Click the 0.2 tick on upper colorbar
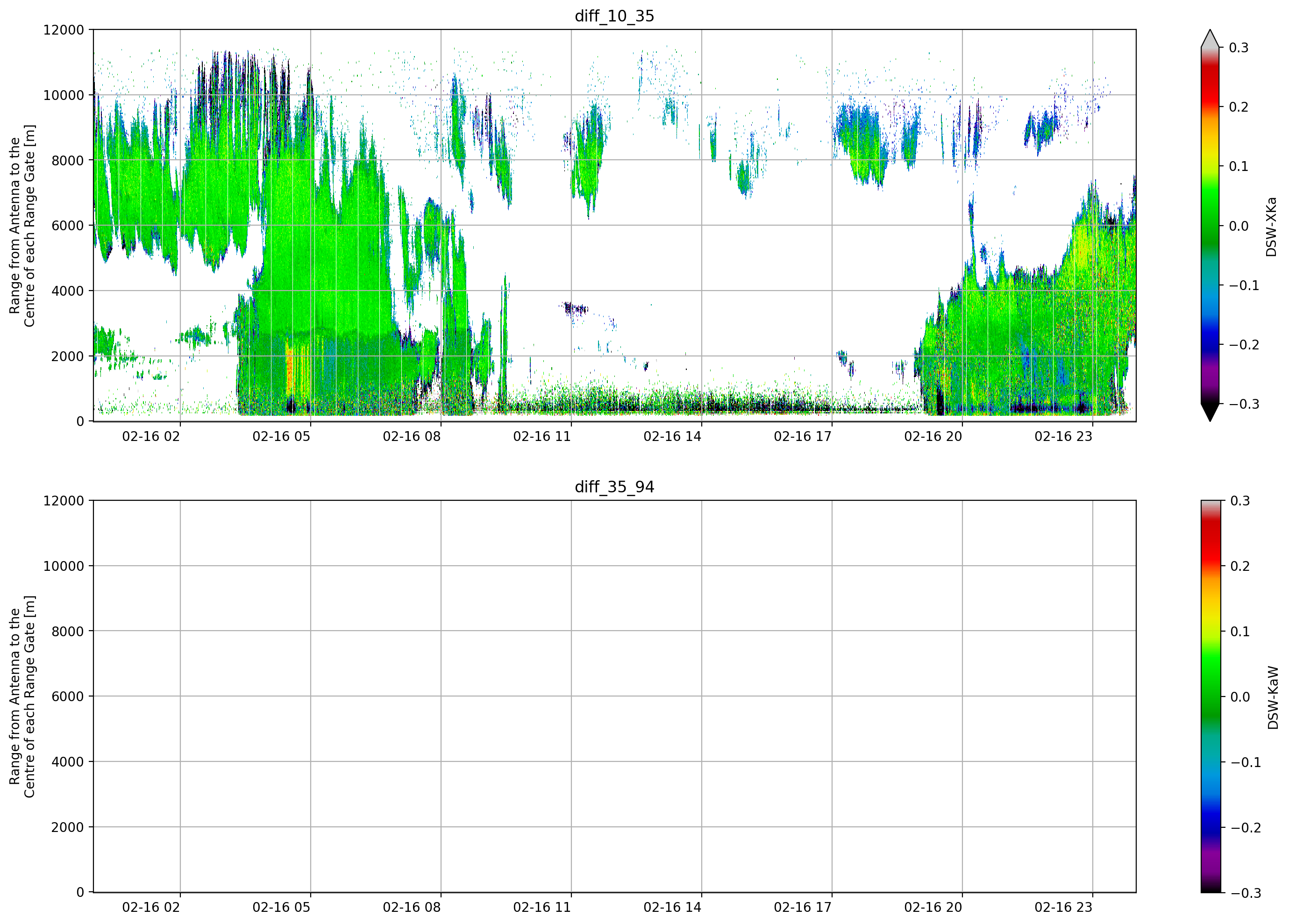The image size is (1289, 924). coord(1239,107)
